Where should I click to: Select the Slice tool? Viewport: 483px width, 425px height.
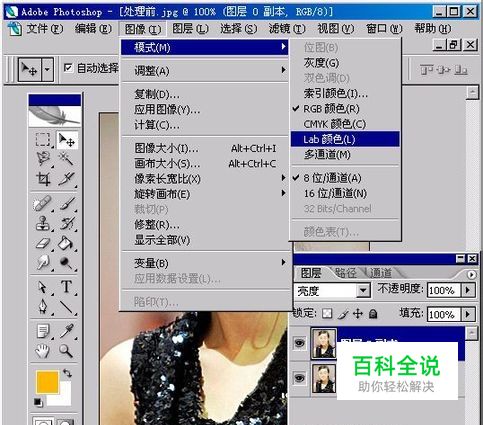[66, 179]
